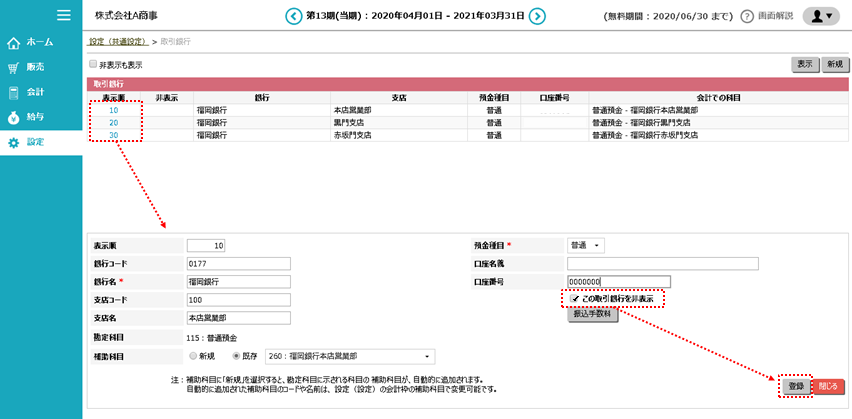Click the 支店コード input field
Image resolution: width=852 pixels, height=419 pixels.
(x=239, y=299)
